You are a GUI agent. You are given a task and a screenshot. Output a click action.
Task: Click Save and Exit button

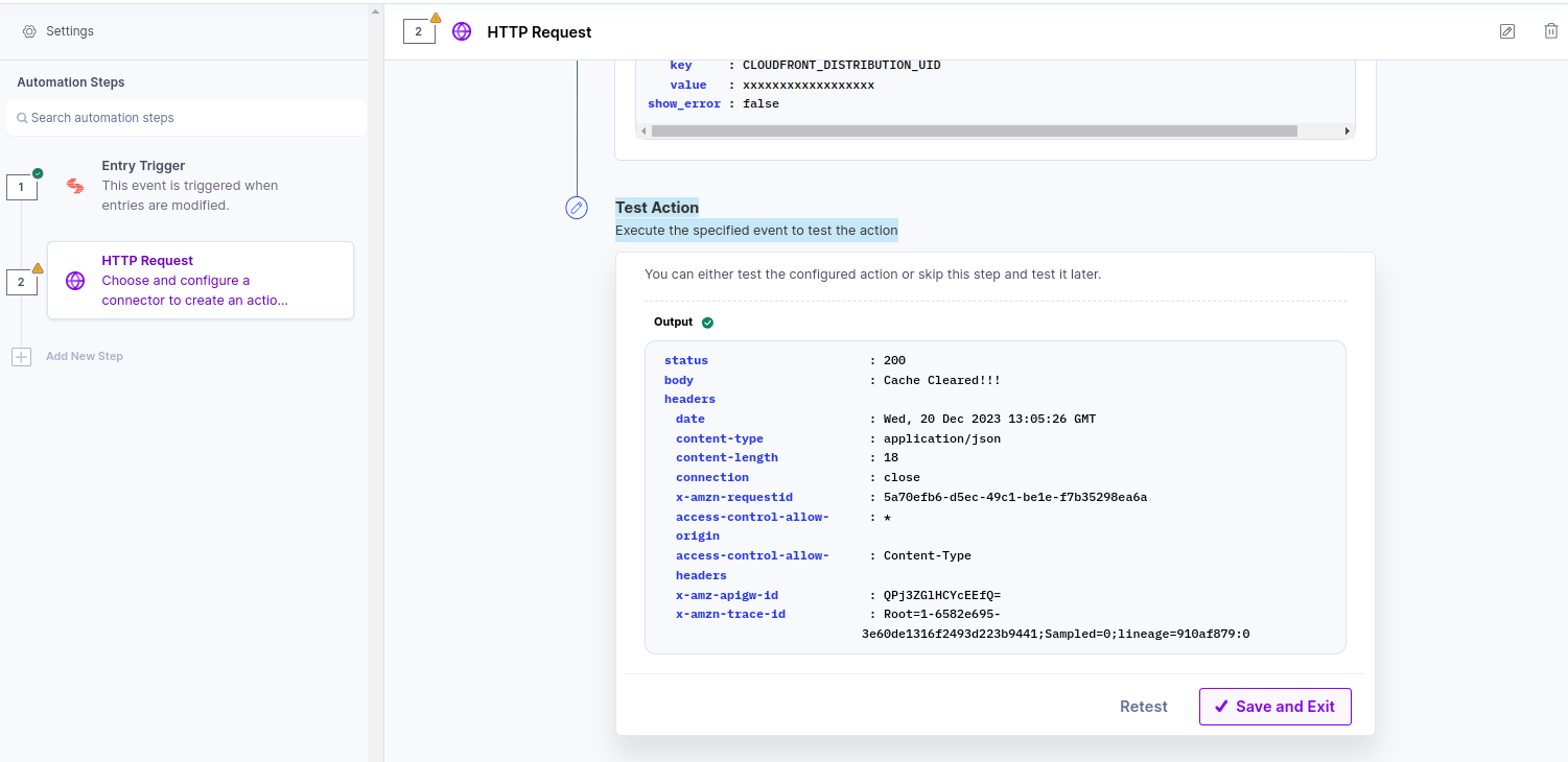click(x=1274, y=706)
